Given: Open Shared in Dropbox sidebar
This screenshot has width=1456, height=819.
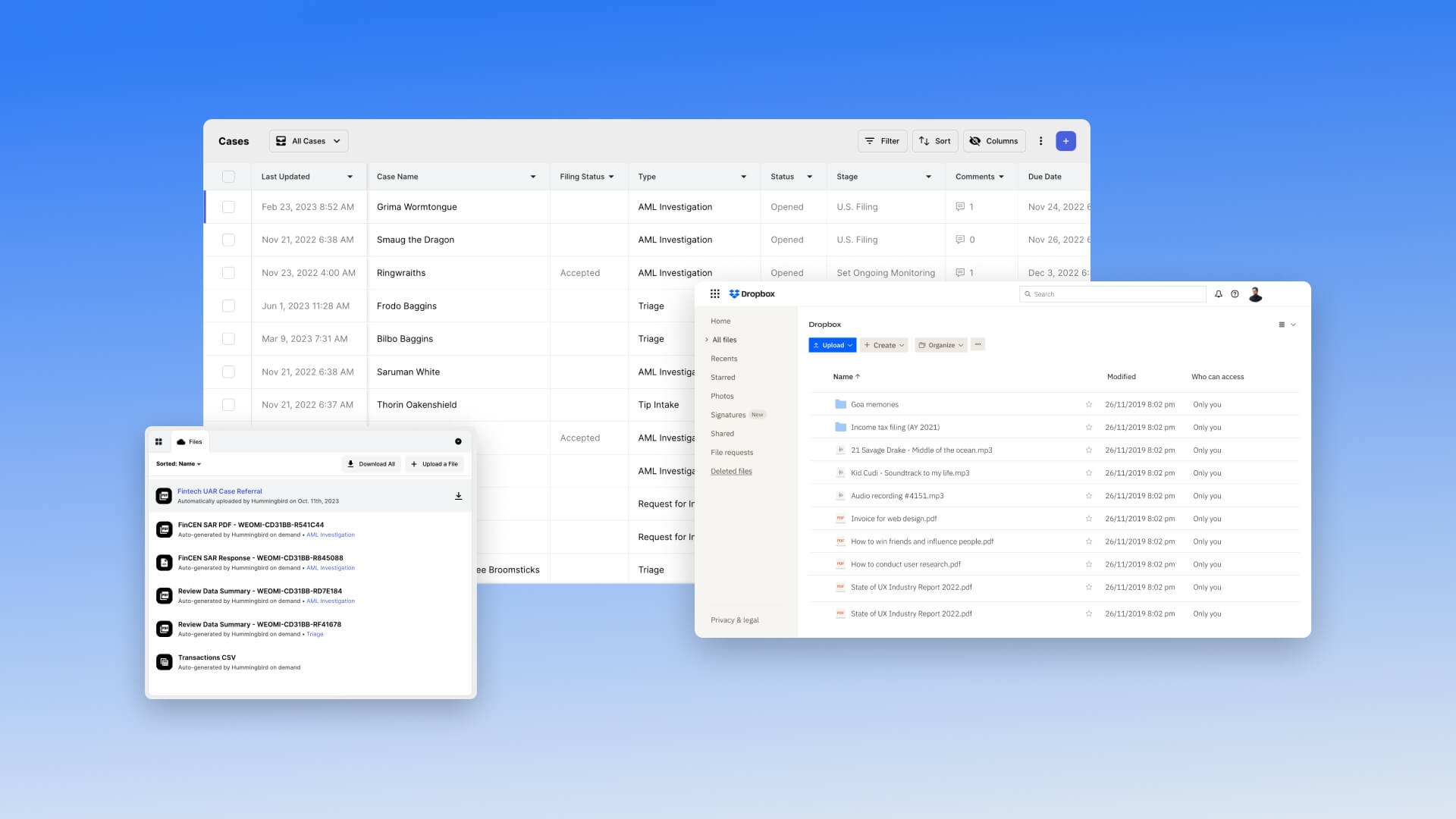Looking at the screenshot, I should click(722, 434).
